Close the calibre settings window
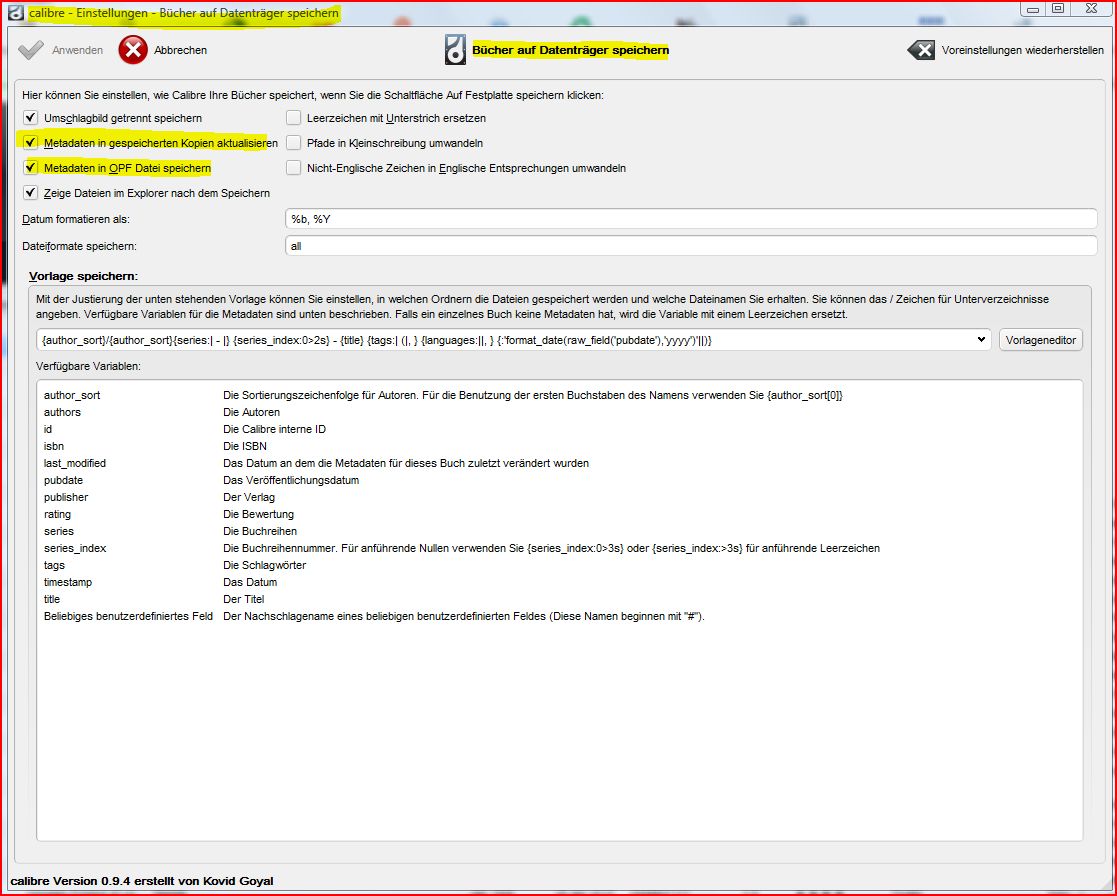The width and height of the screenshot is (1117, 896). [1091, 9]
